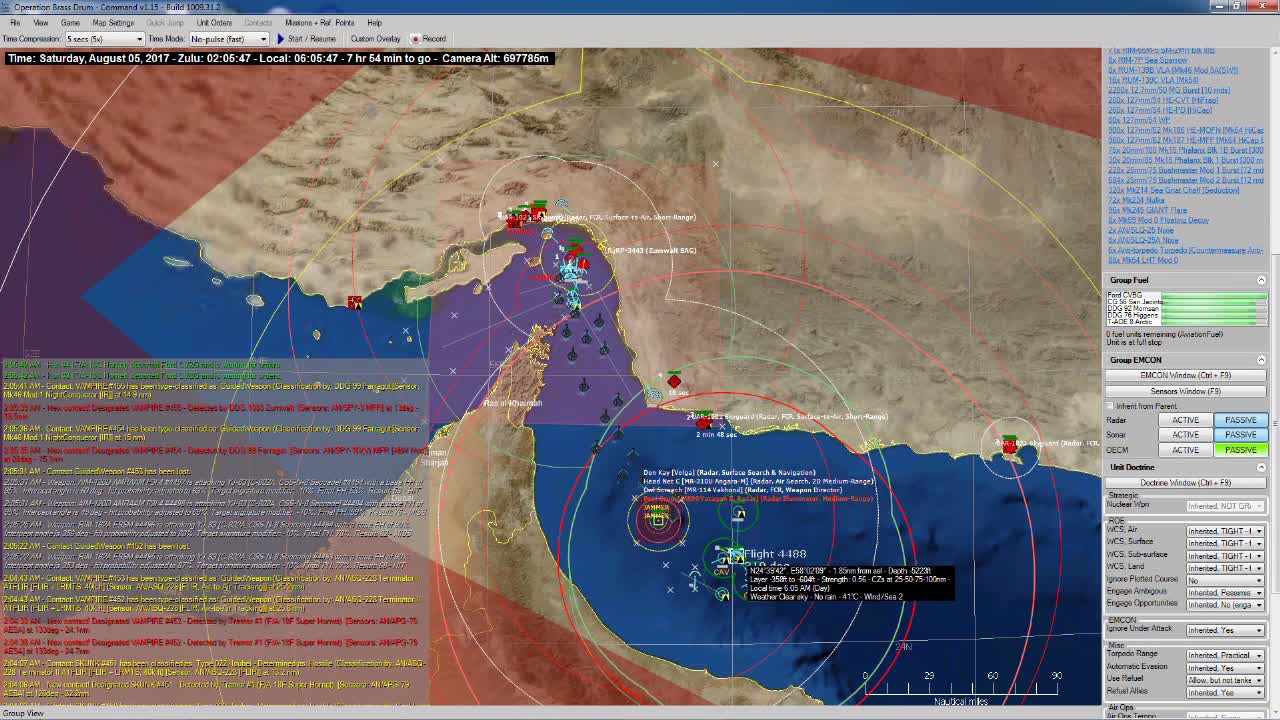Open the Help menu
Image resolution: width=1280 pixels, height=720 pixels.
point(374,22)
